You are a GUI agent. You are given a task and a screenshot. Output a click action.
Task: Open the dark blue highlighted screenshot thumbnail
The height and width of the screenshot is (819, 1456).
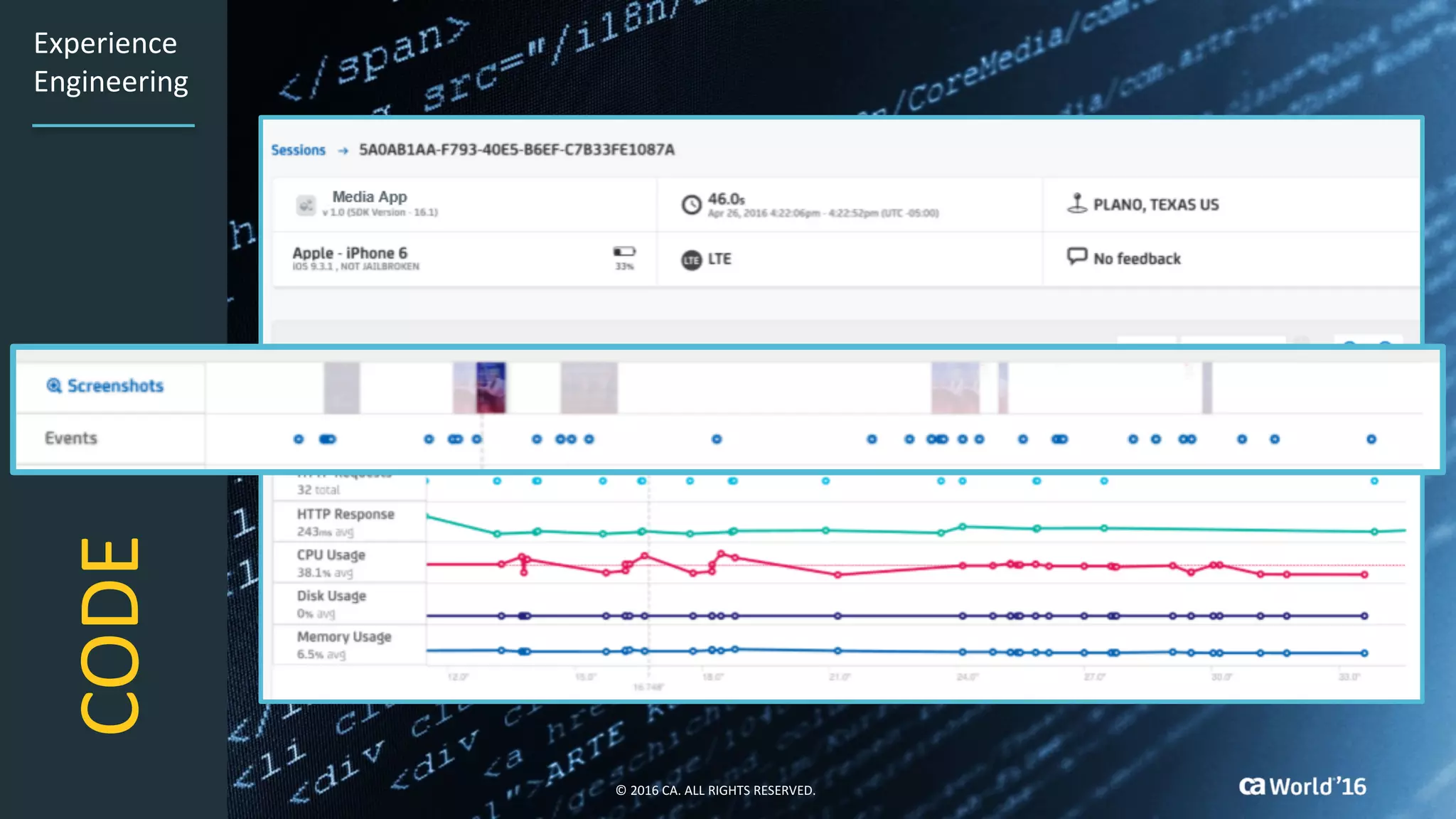(491, 387)
